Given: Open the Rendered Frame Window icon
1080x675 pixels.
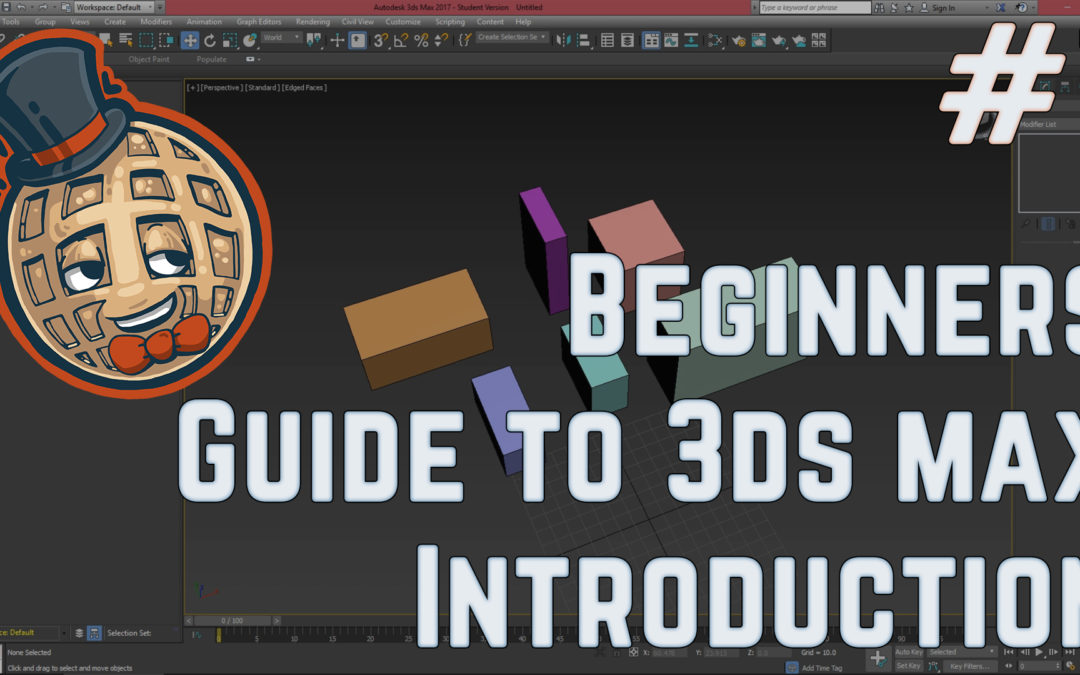Looking at the screenshot, I should click(759, 40).
